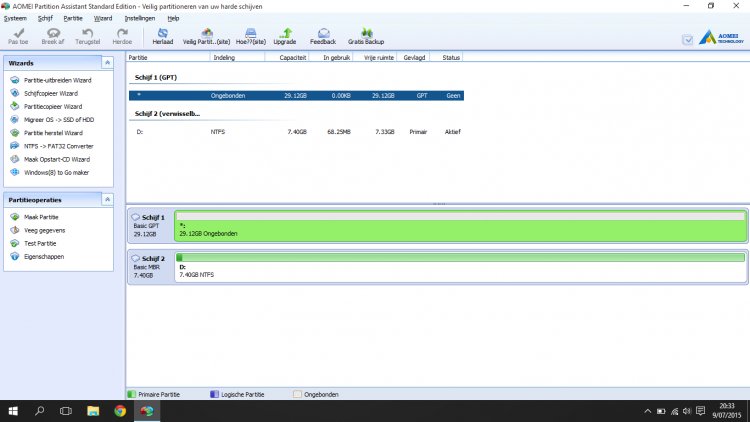This screenshot has width=750, height=422.
Task: Open the Systeem menu
Action: point(15,18)
